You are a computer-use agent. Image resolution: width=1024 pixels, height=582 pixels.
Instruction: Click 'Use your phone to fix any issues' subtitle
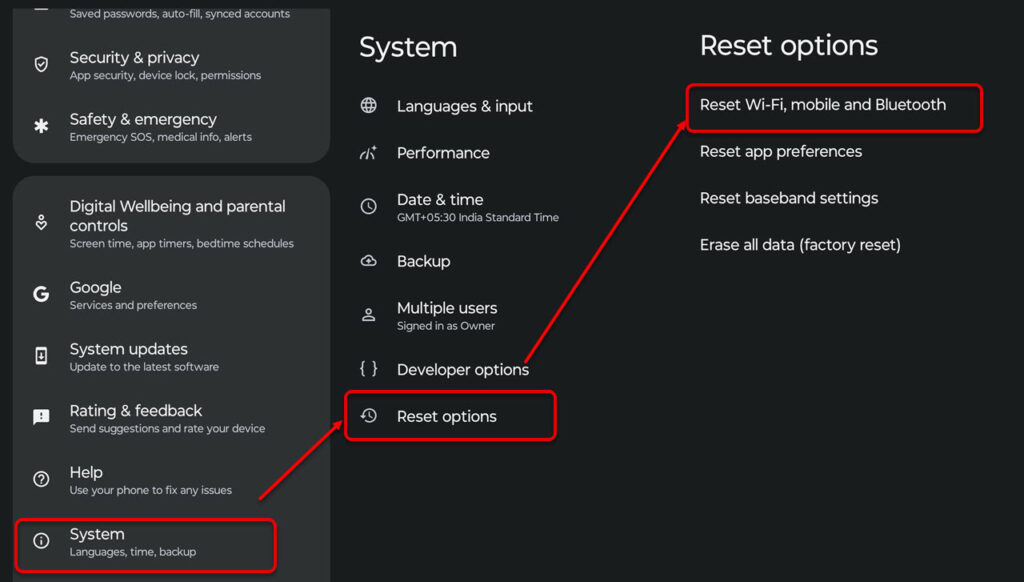click(150, 491)
